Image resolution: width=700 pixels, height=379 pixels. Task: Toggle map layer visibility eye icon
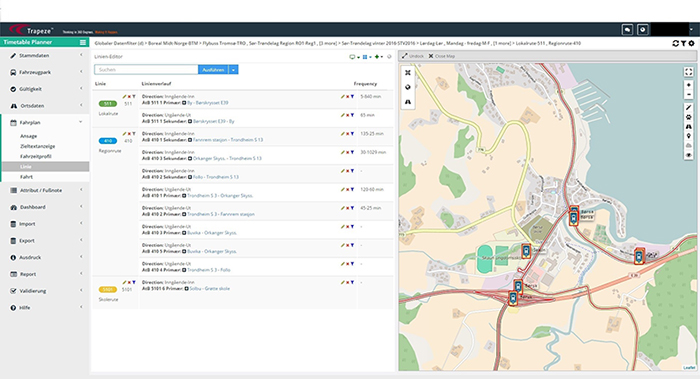688,155
